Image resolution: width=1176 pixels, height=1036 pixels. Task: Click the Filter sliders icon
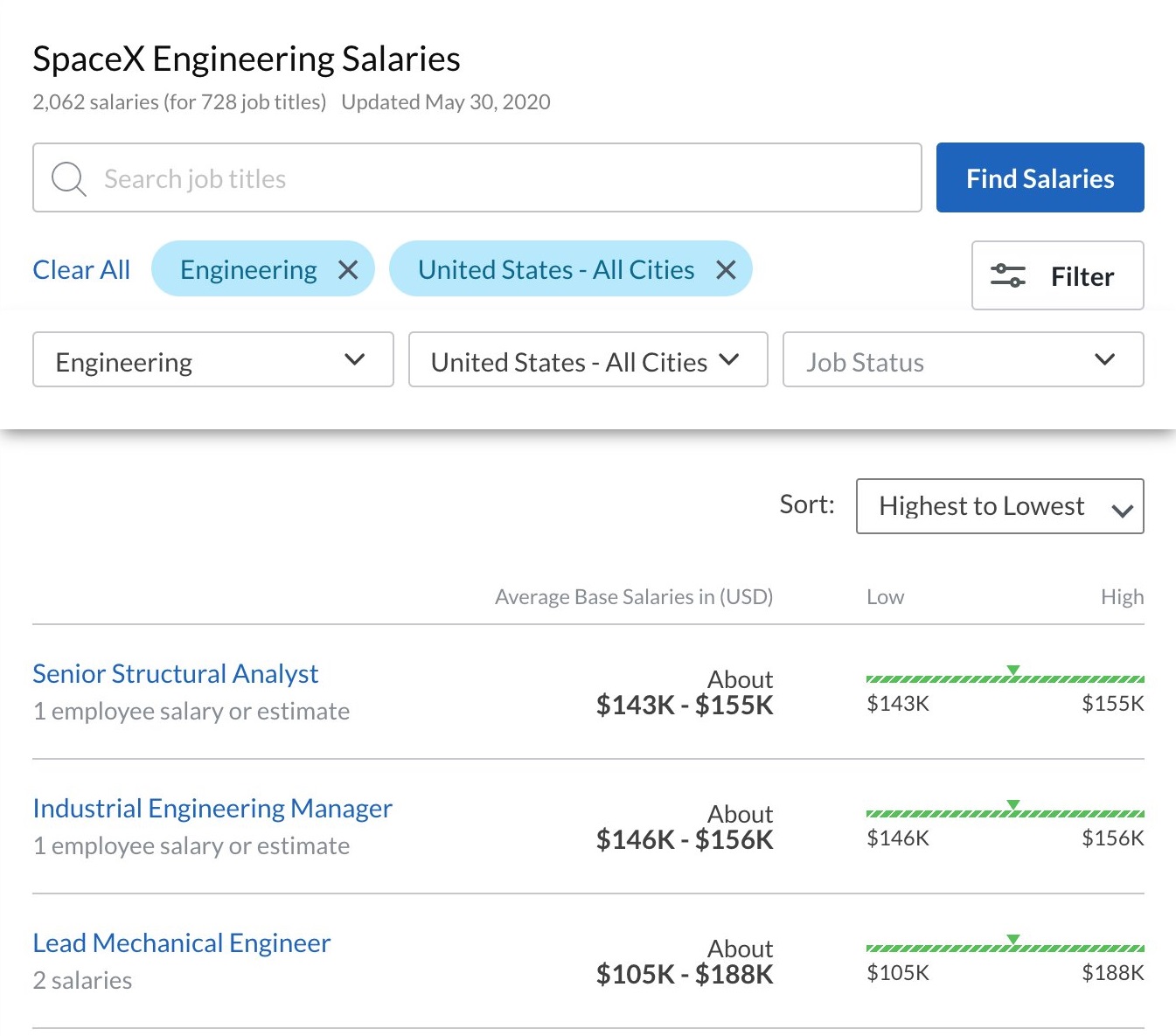click(x=1007, y=275)
